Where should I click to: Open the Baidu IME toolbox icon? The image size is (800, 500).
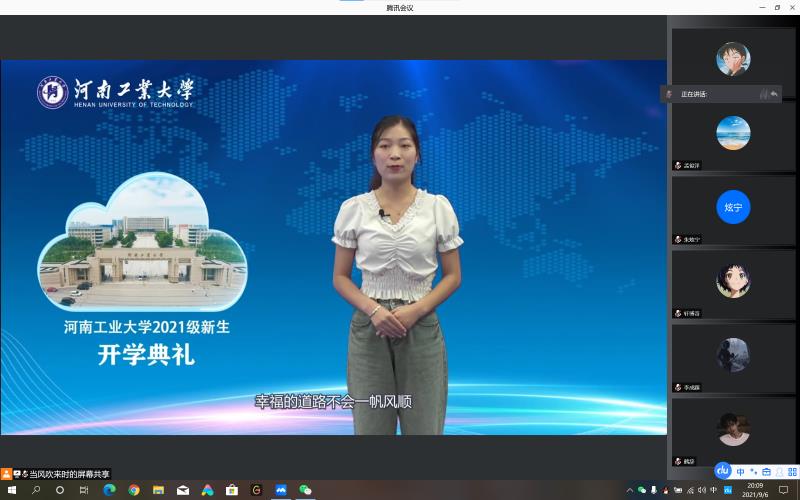pyautogui.click(x=766, y=472)
